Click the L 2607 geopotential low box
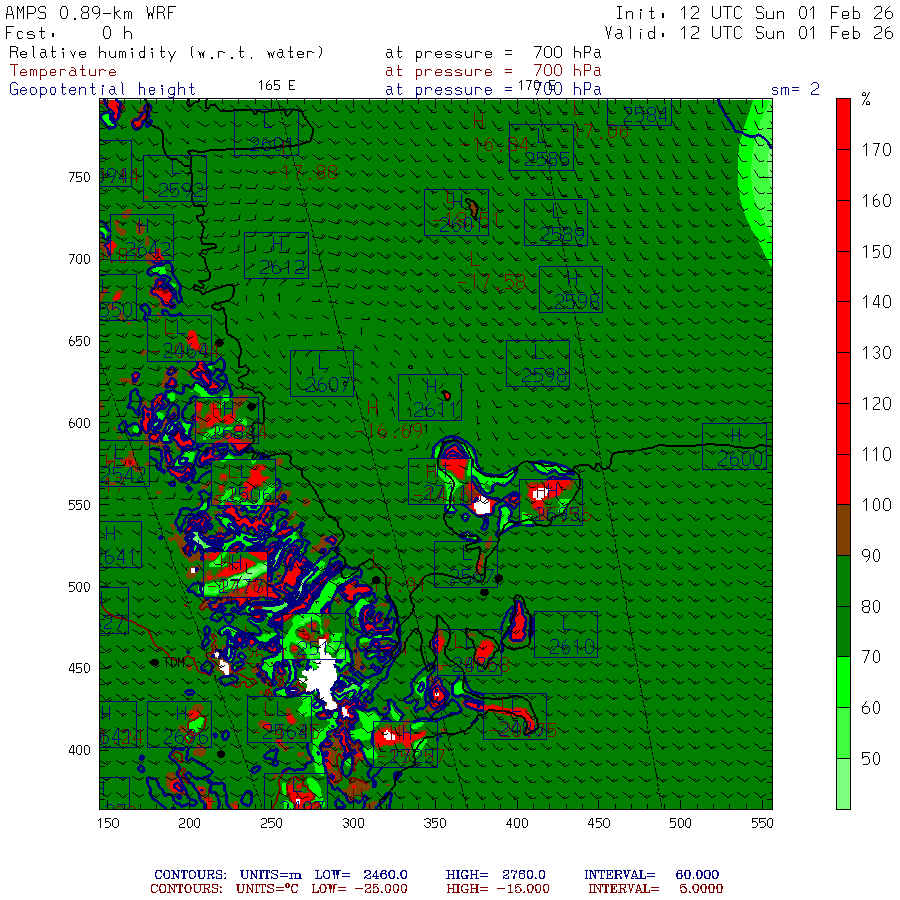The image size is (900, 900). (x=322, y=373)
